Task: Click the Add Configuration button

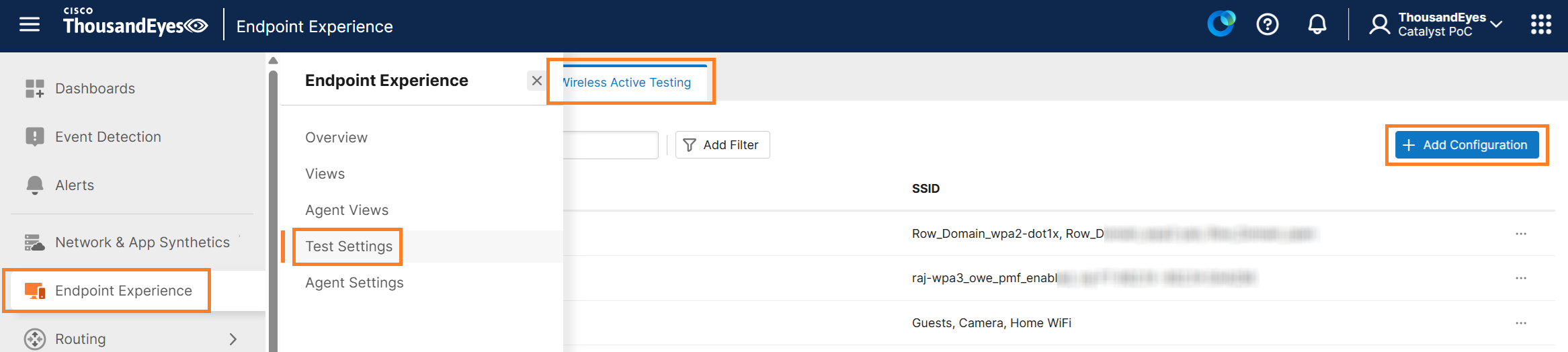Action: click(1467, 145)
